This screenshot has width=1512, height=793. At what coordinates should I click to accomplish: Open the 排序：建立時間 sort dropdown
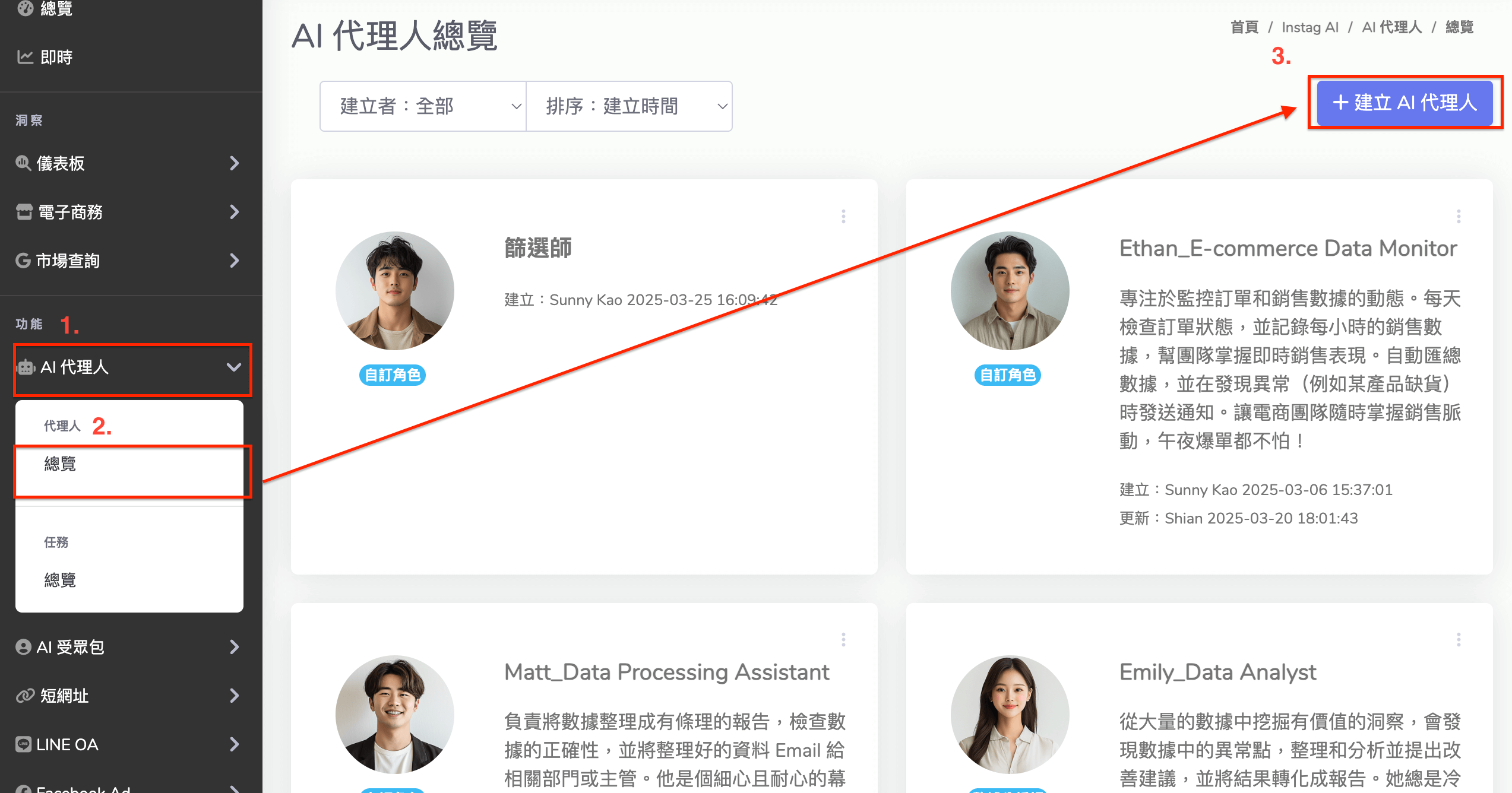tap(629, 106)
